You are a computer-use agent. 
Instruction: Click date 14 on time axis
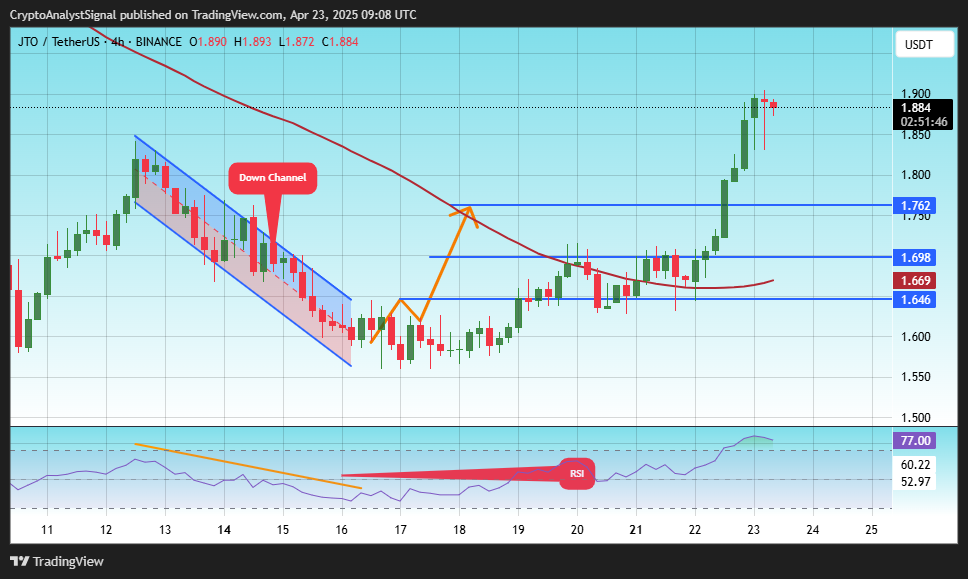224,530
